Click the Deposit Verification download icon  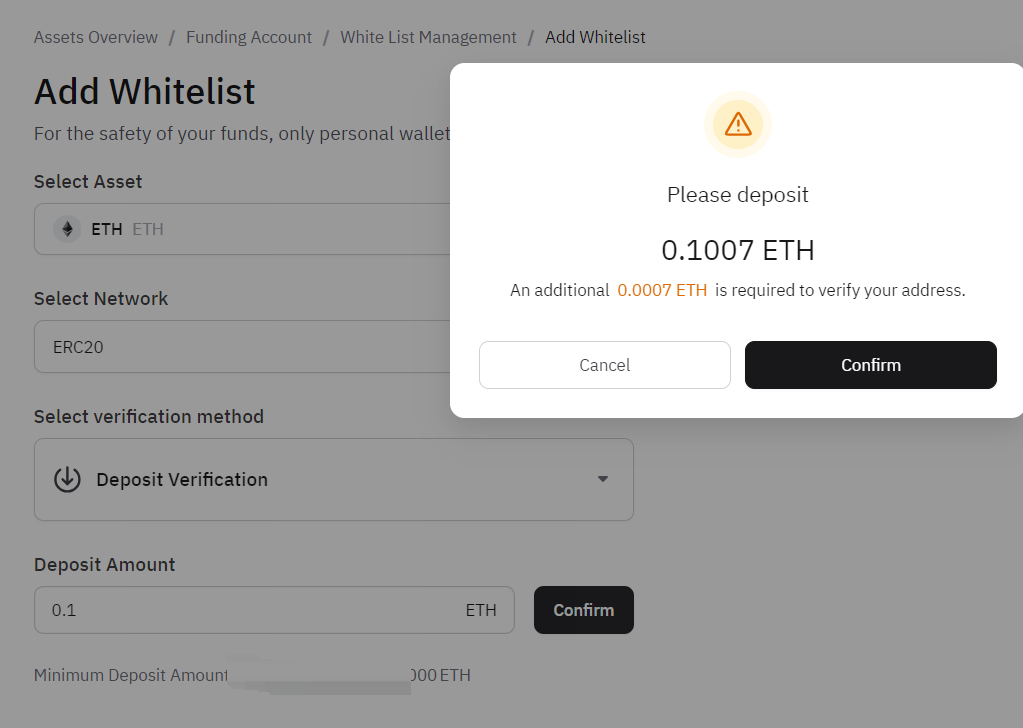[67, 479]
